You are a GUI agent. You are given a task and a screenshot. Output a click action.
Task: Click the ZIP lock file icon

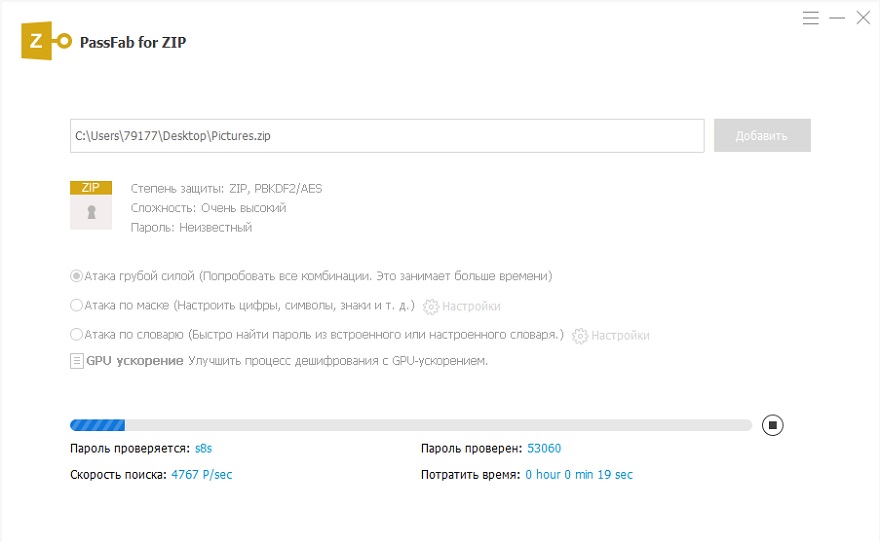91,212
